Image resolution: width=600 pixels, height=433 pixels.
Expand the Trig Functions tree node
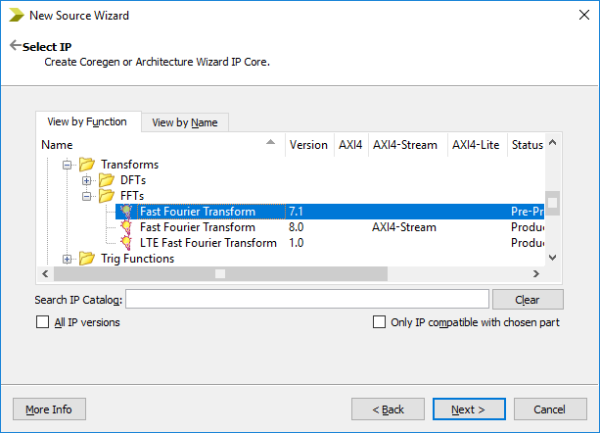68,259
